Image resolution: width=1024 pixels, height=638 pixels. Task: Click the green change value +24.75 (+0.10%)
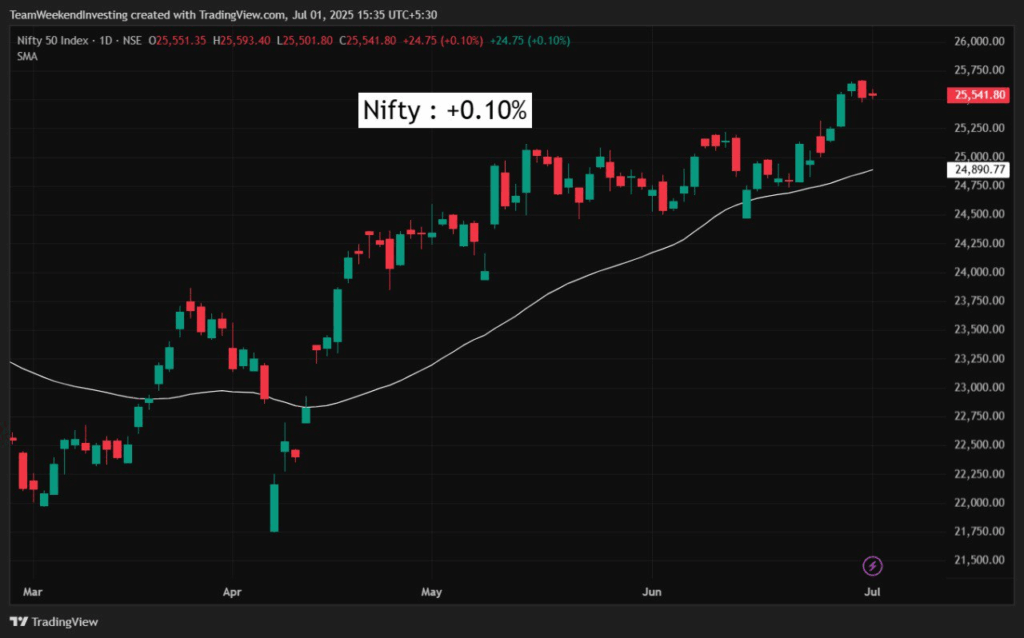[530, 40]
